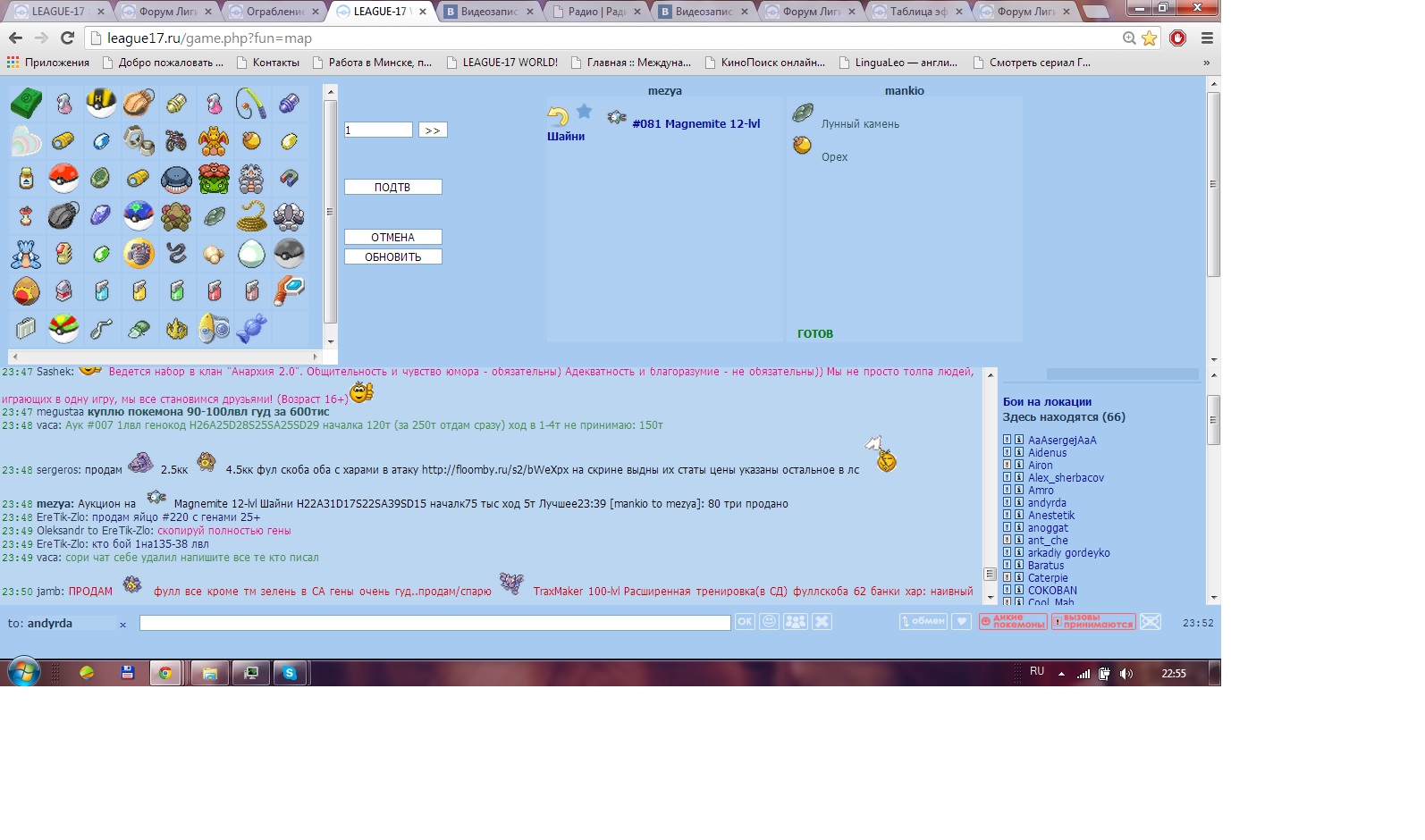Open player AaAsergejAaA in the list
The height and width of the screenshot is (840, 1425).
click(1062, 440)
